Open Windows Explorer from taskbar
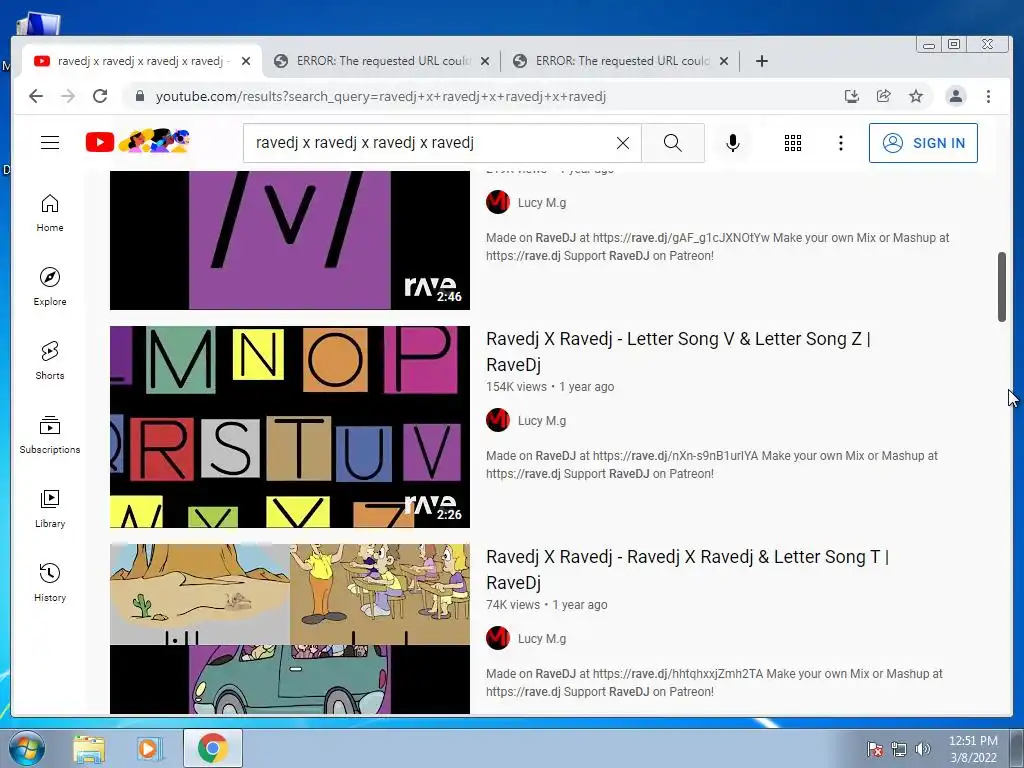The width and height of the screenshot is (1024, 768). [89, 749]
